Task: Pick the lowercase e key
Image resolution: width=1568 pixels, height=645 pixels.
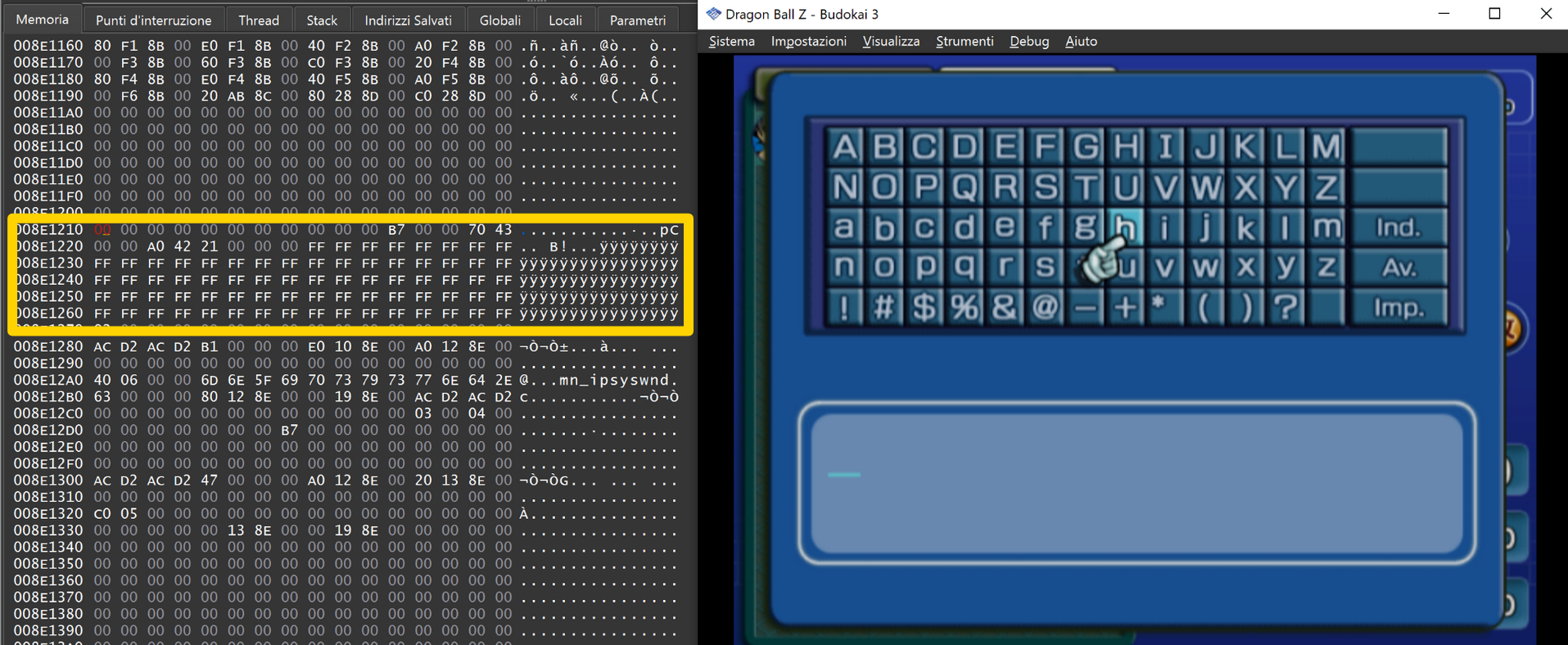Action: coord(1005,227)
